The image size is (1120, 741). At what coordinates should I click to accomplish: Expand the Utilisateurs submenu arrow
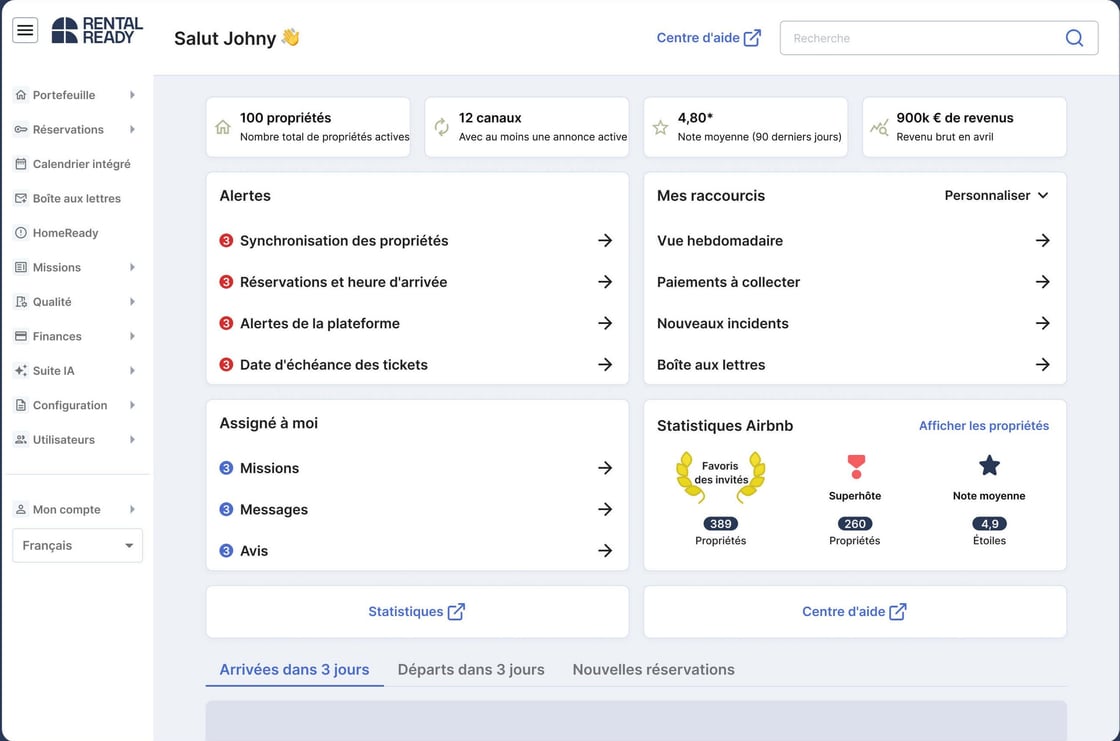tap(132, 439)
